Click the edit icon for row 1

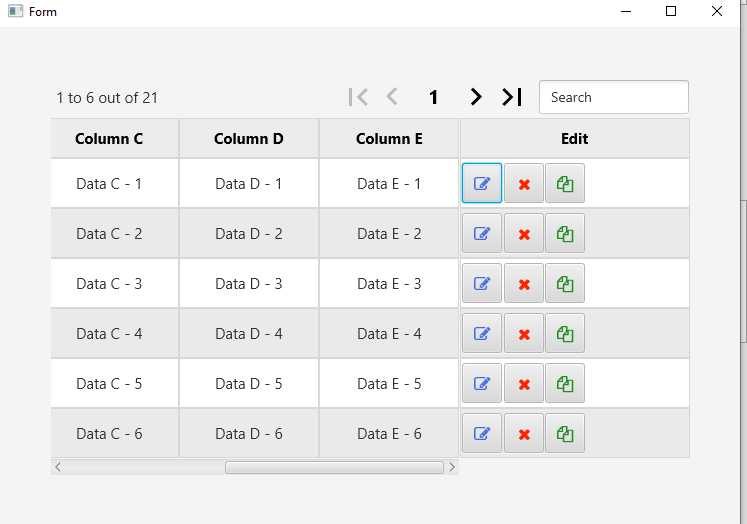482,184
